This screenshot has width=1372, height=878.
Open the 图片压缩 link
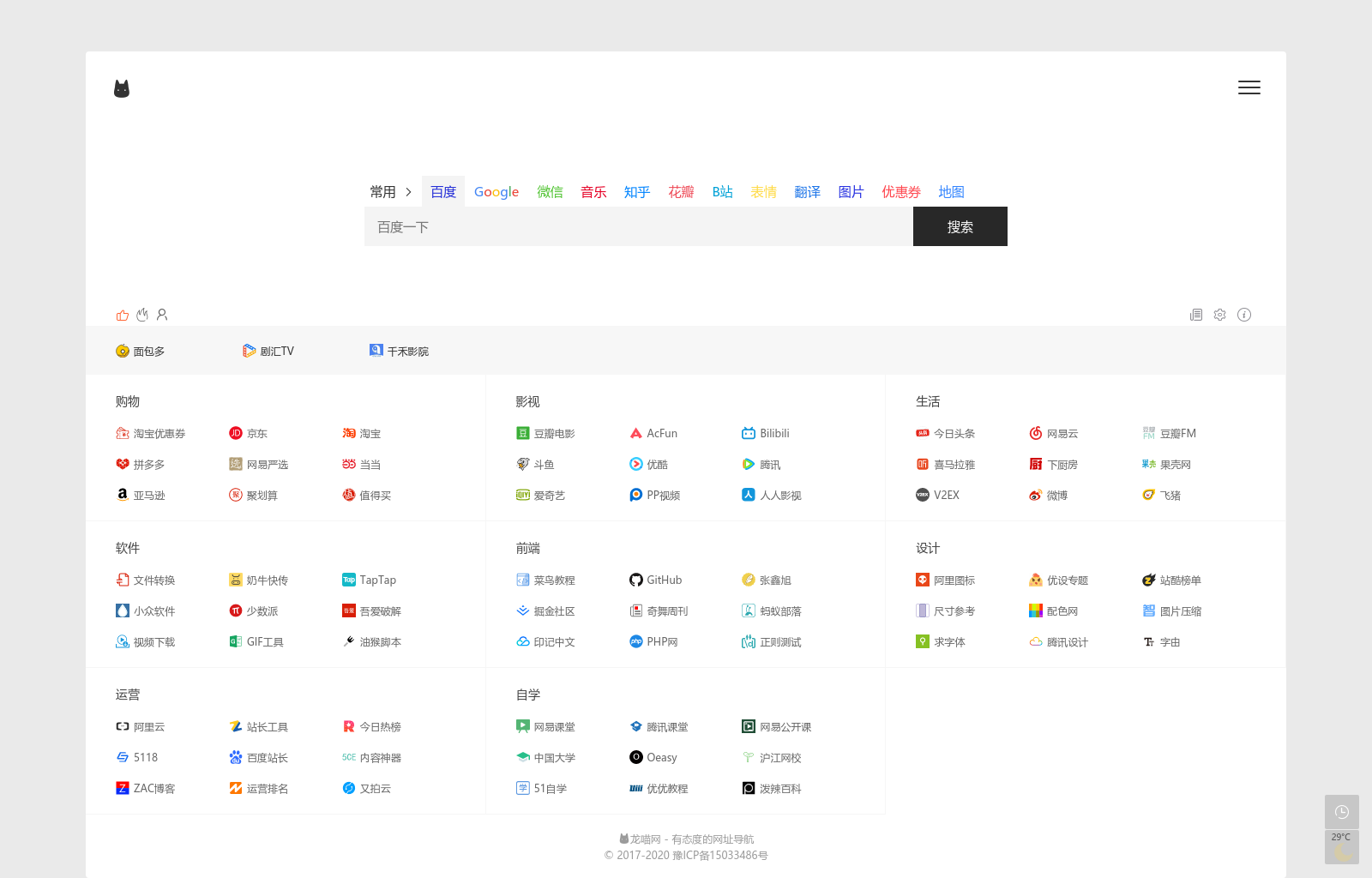click(1171, 611)
